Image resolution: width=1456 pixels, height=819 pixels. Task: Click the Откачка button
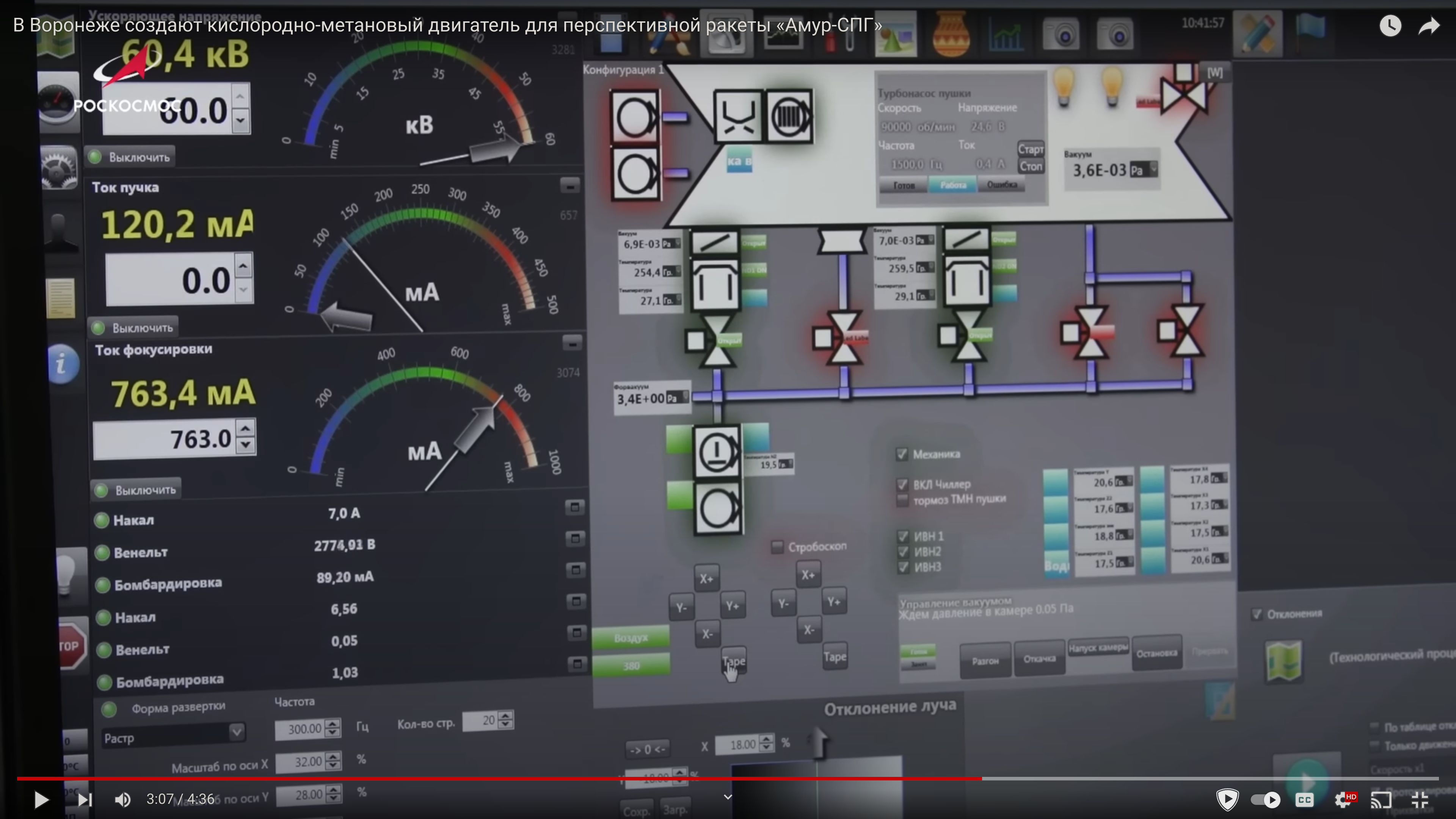(1039, 658)
